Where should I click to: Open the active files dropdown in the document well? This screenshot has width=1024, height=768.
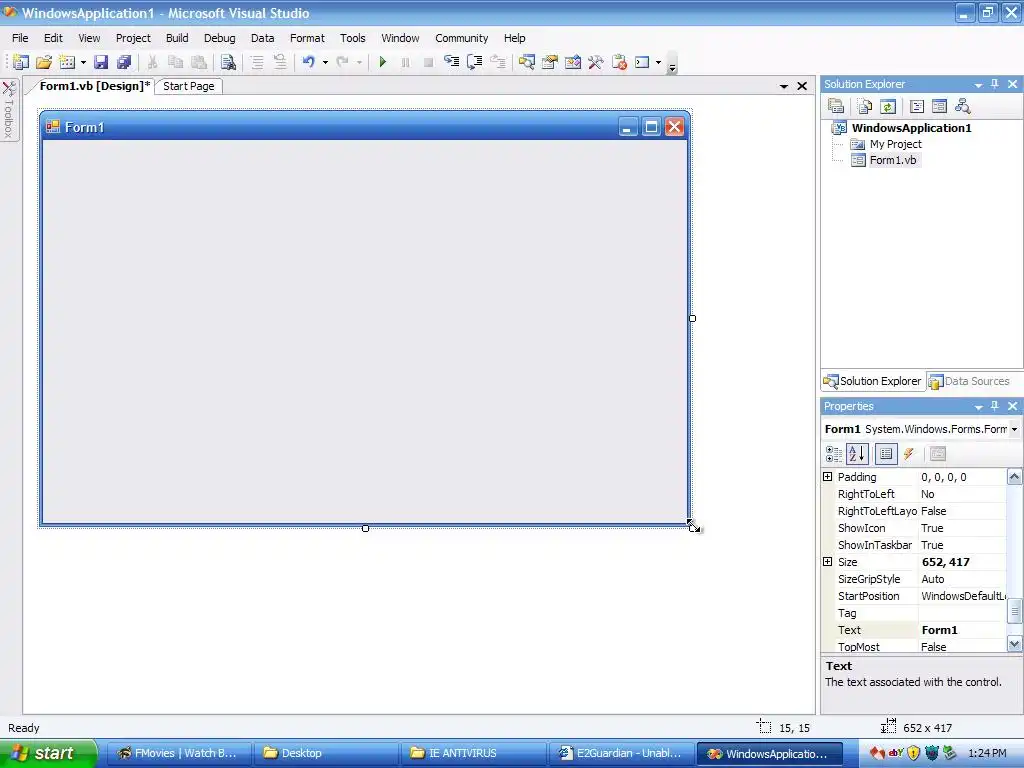pos(784,86)
